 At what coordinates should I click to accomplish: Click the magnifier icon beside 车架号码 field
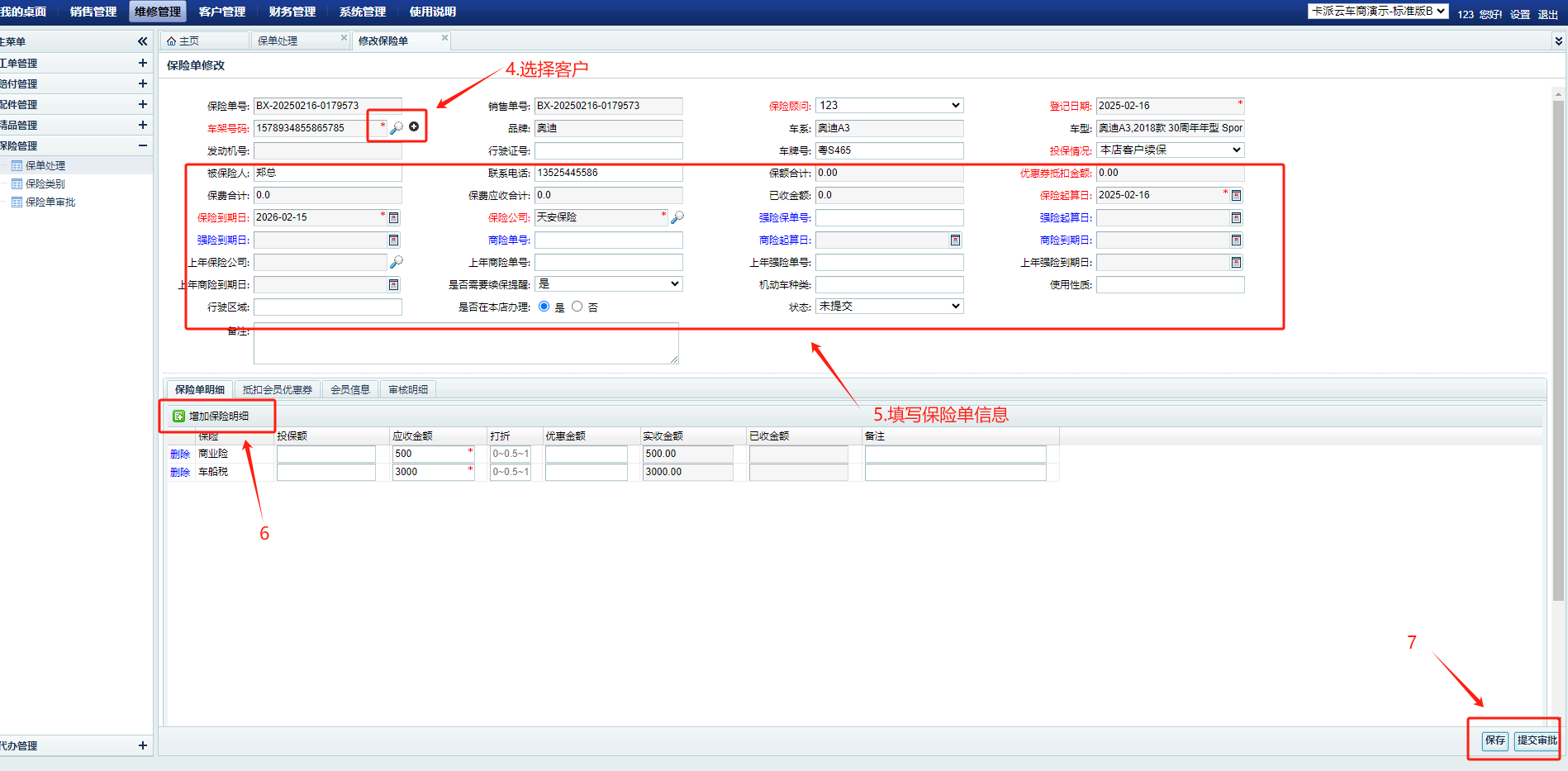click(x=397, y=127)
